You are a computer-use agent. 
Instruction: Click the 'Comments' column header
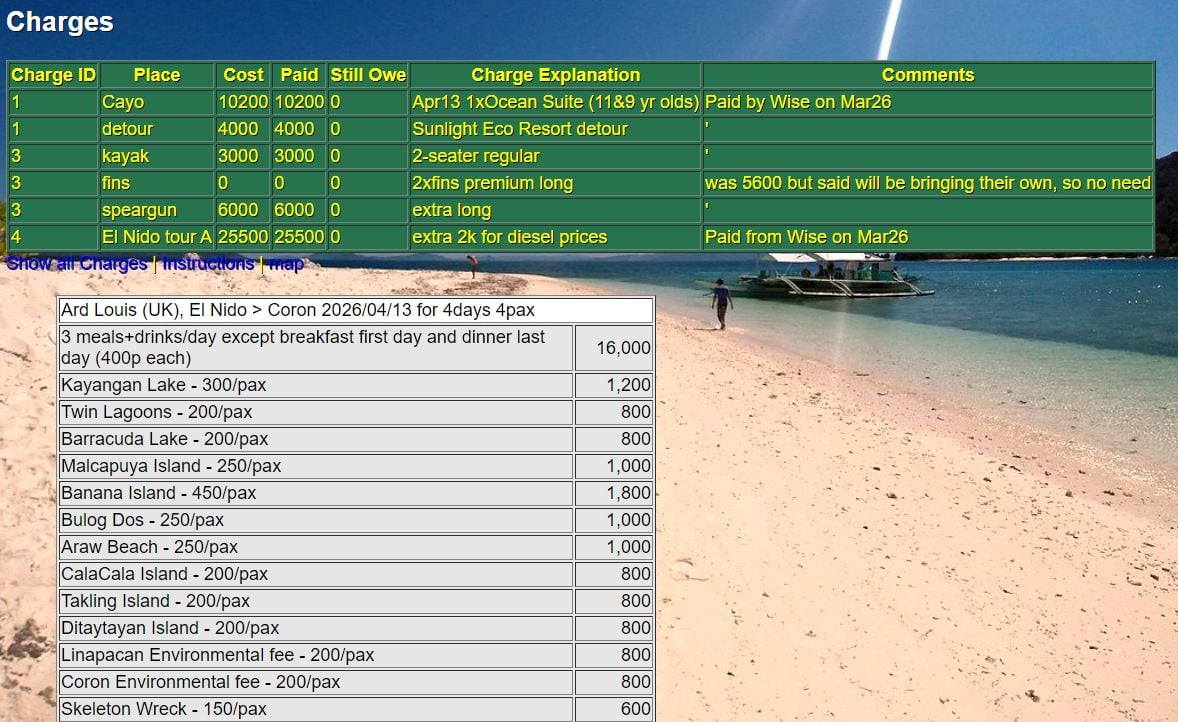pos(928,75)
